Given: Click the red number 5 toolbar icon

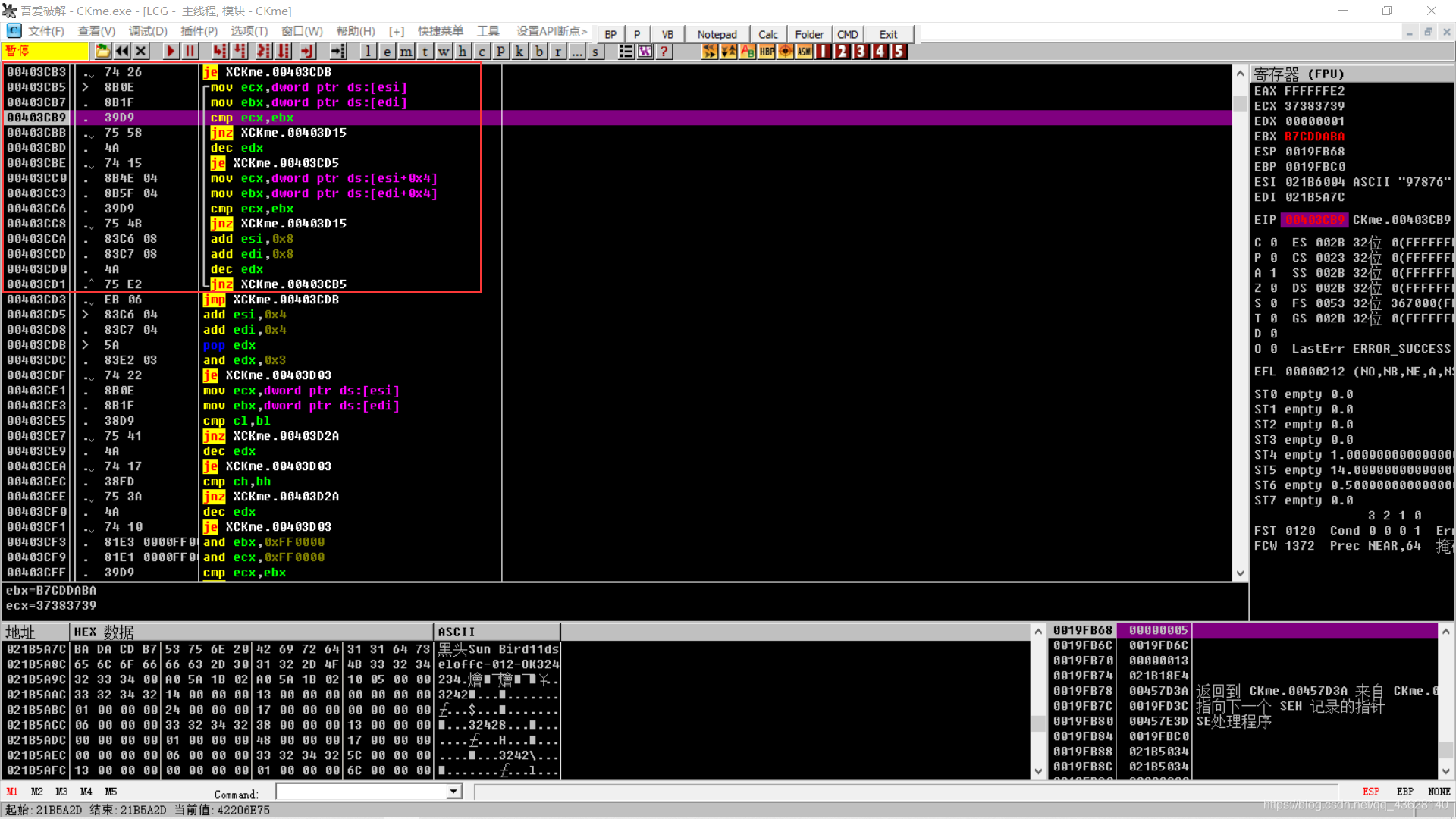Looking at the screenshot, I should click(899, 51).
